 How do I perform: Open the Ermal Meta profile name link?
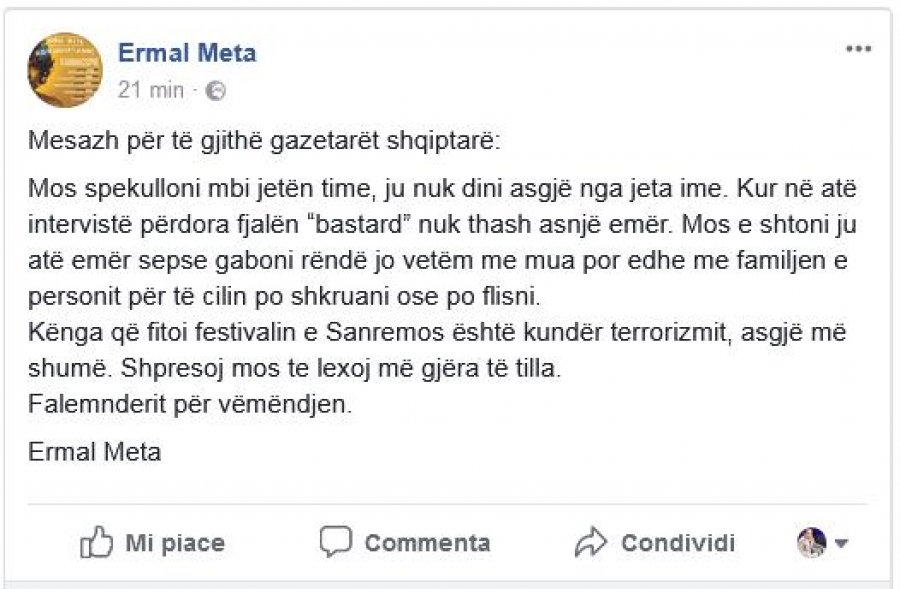187,53
